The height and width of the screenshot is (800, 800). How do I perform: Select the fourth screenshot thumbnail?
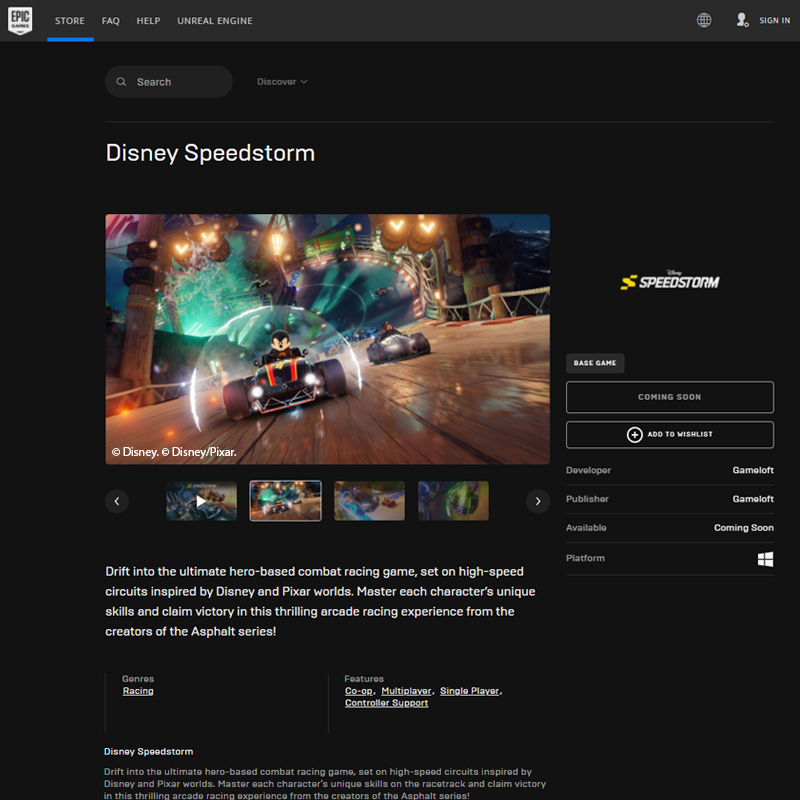click(454, 501)
